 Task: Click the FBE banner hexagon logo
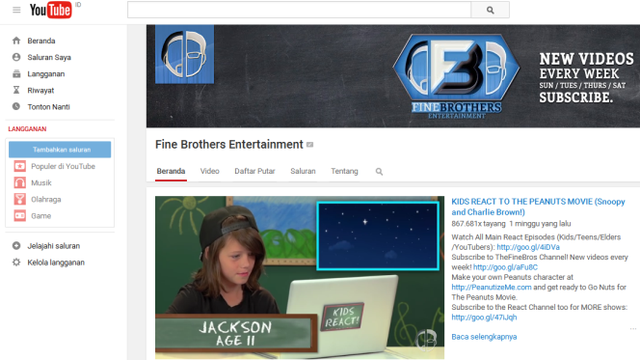click(457, 67)
